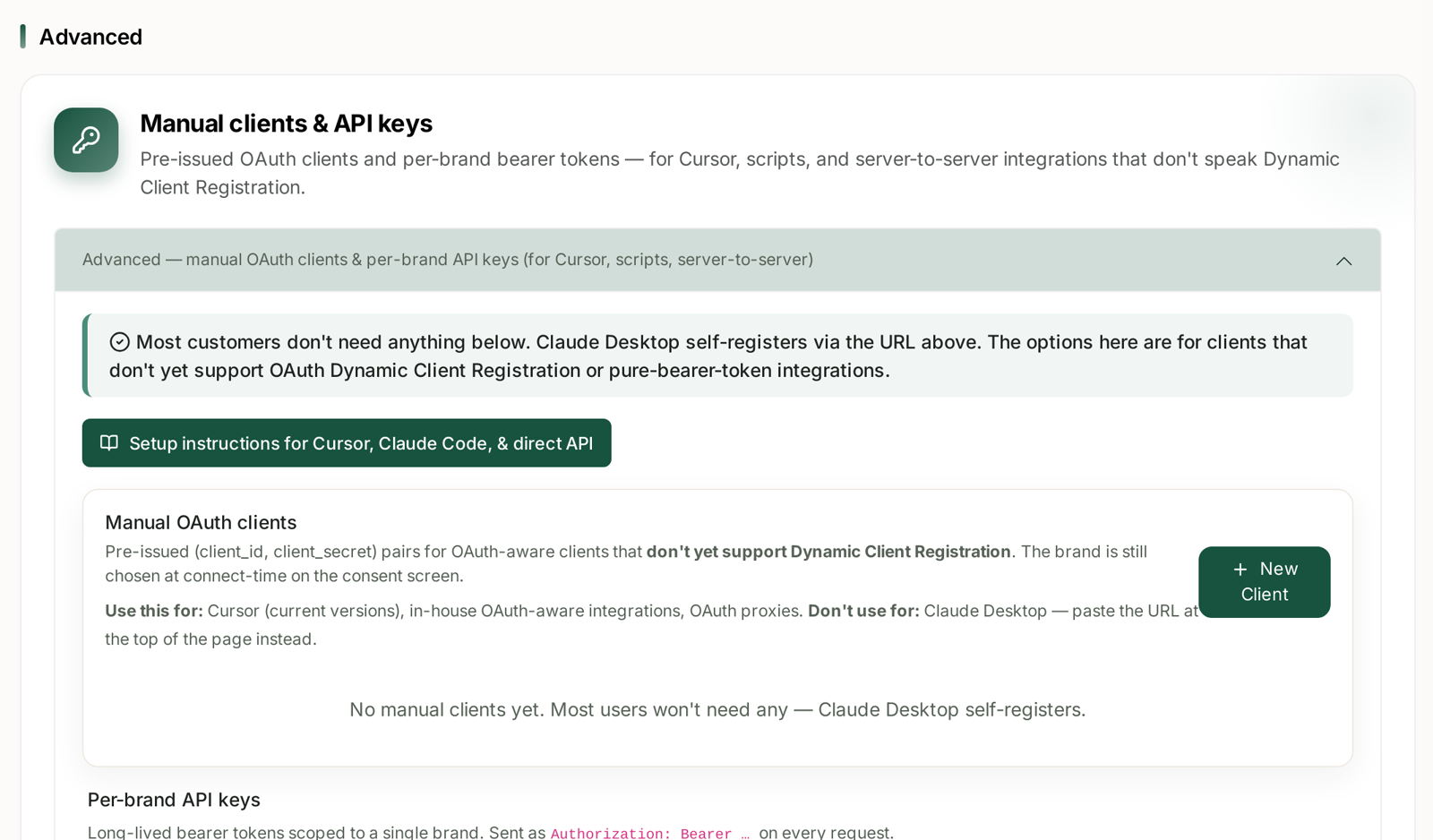1433x840 pixels.
Task: Create a New Client
Action: click(x=1264, y=582)
